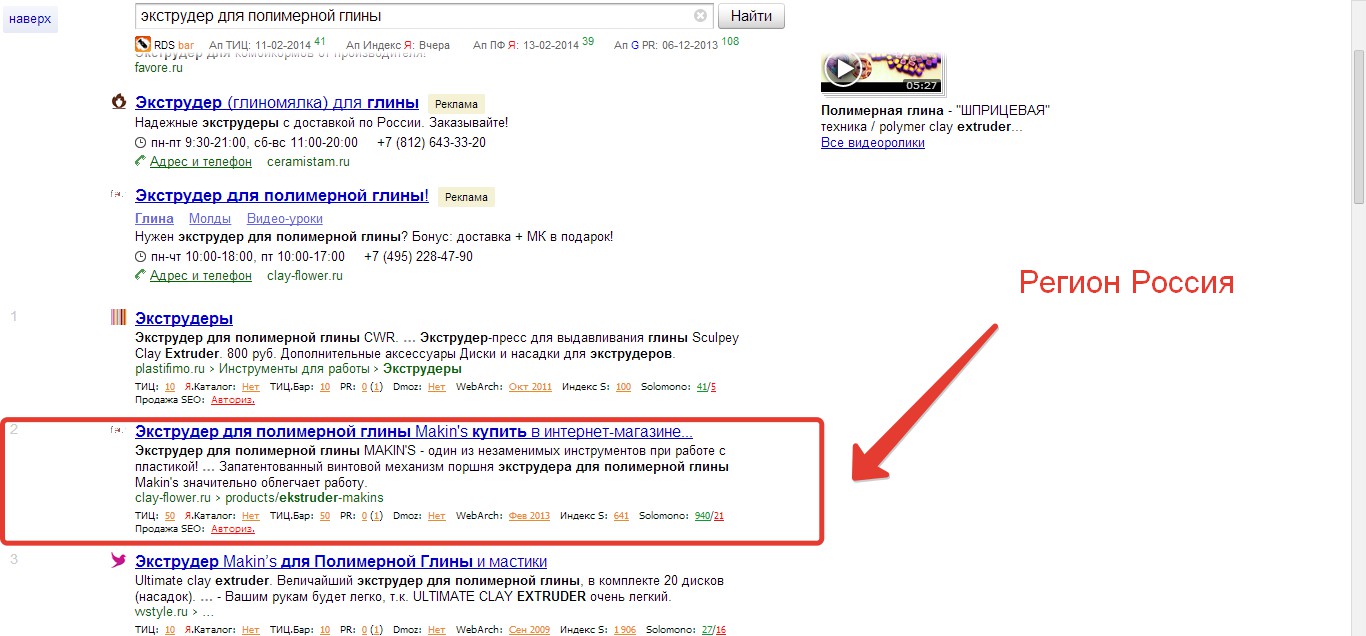Screen dimensions: 1366x636
Task: Click Solomono value 940
Action: 702,516
